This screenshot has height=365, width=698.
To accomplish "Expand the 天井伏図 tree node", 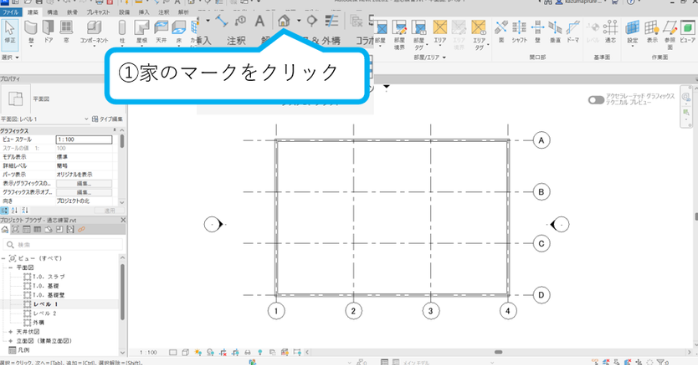I will [11, 332].
